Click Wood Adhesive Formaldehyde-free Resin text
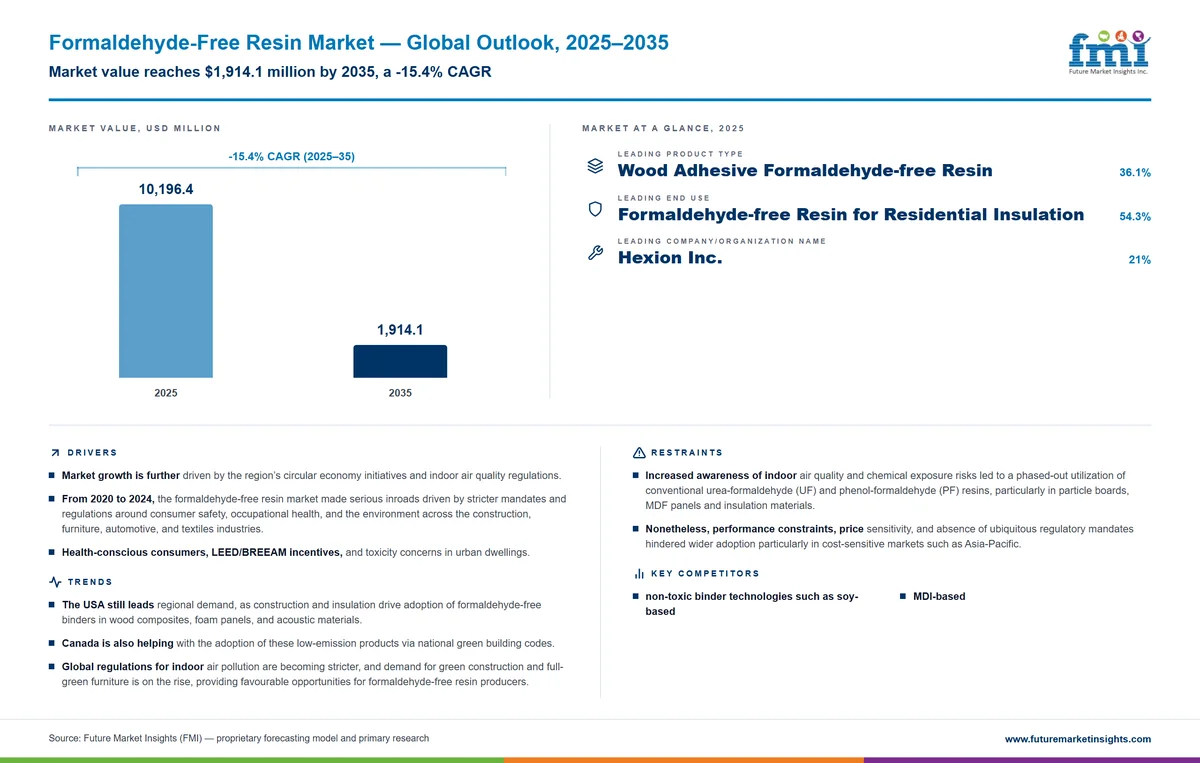Screen dimensions: 1200x763 tap(805, 170)
